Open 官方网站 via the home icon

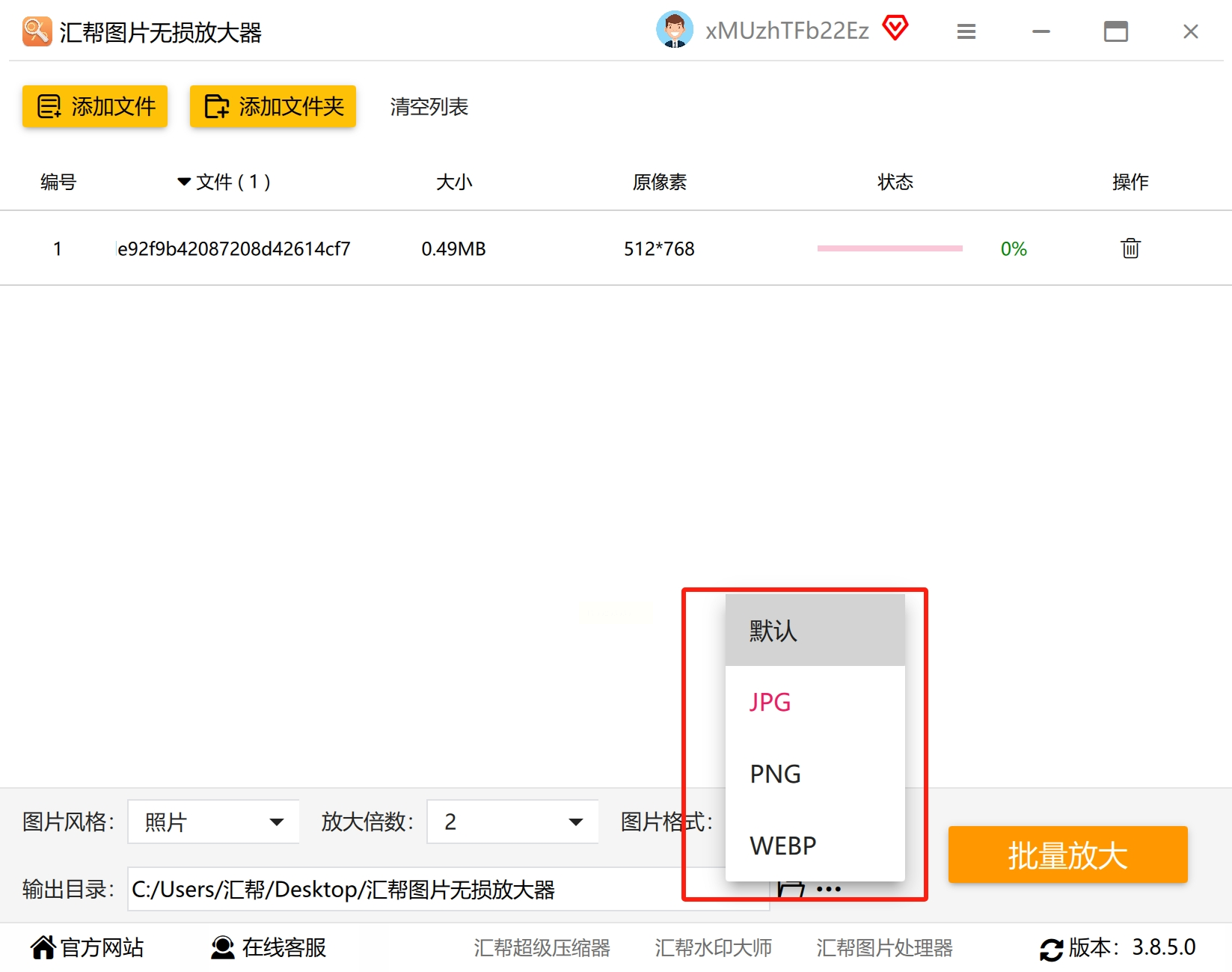coord(43,947)
